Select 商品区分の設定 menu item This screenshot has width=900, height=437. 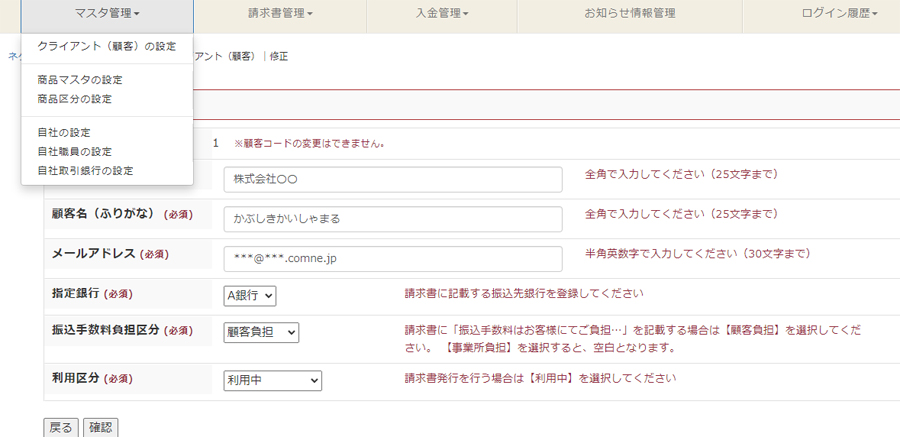point(74,99)
